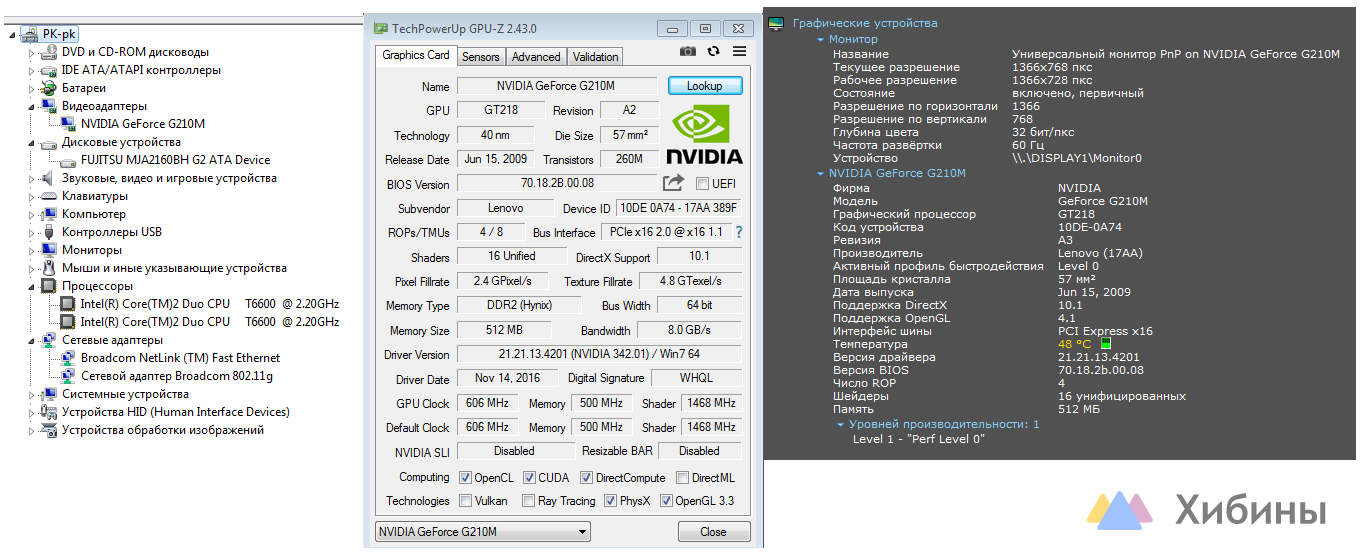Open the GPU selection dropdown NVIDIA GeForce G210M
The image size is (1363, 555).
(483, 532)
